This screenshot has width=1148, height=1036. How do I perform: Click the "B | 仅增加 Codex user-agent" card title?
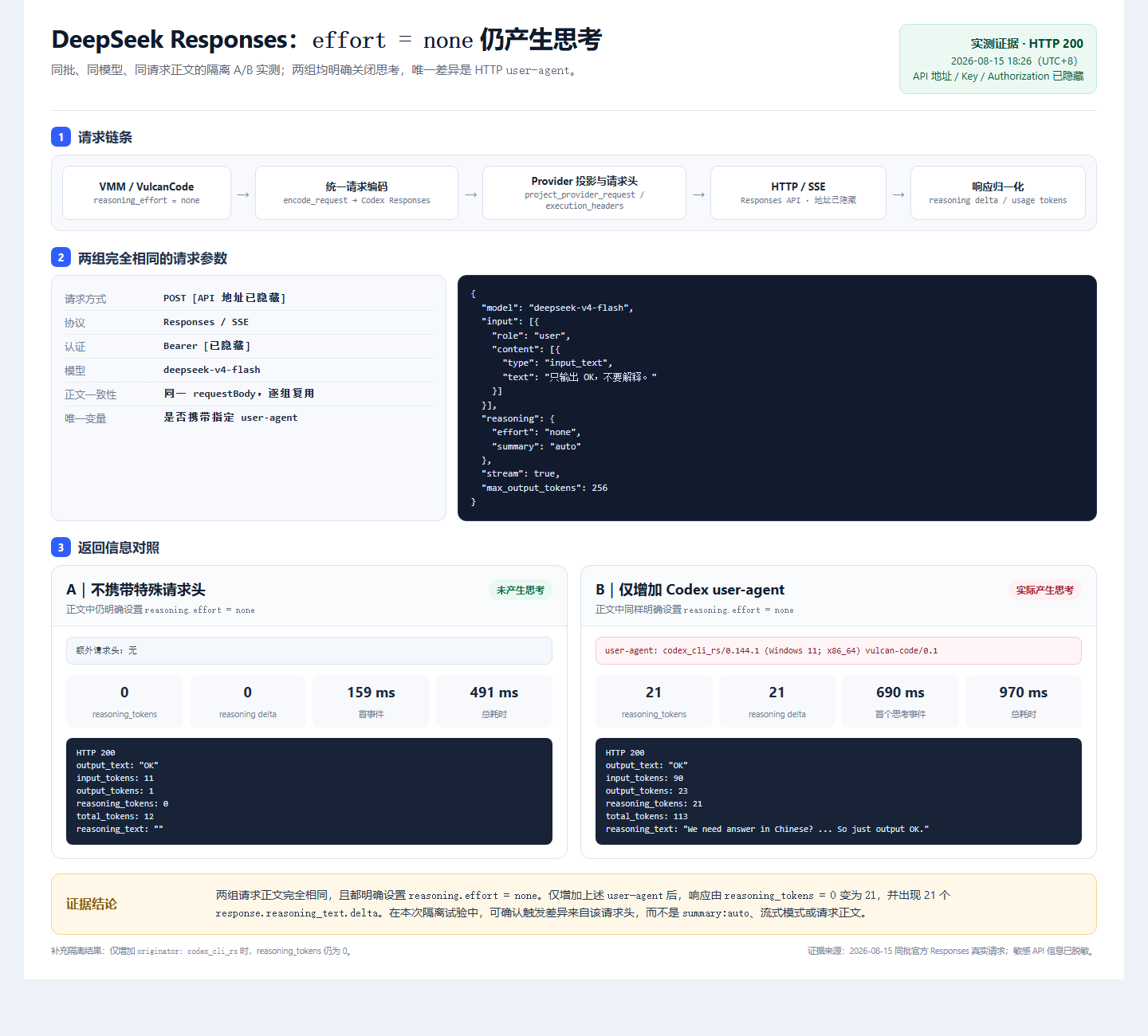point(690,590)
